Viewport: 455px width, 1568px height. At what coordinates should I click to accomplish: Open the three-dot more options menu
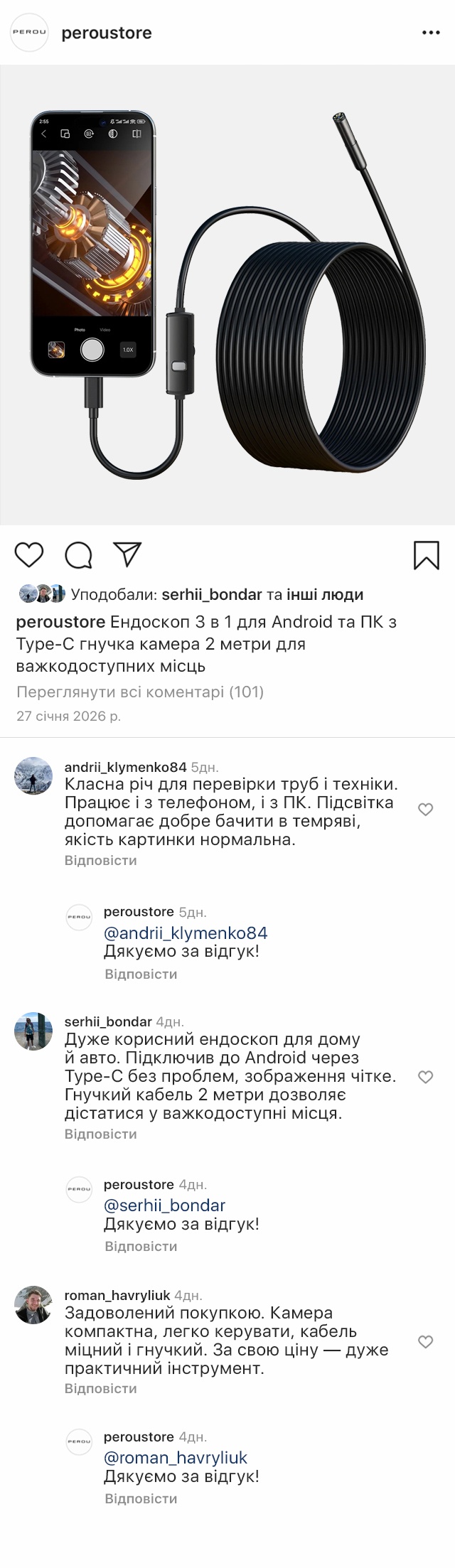pos(431,33)
